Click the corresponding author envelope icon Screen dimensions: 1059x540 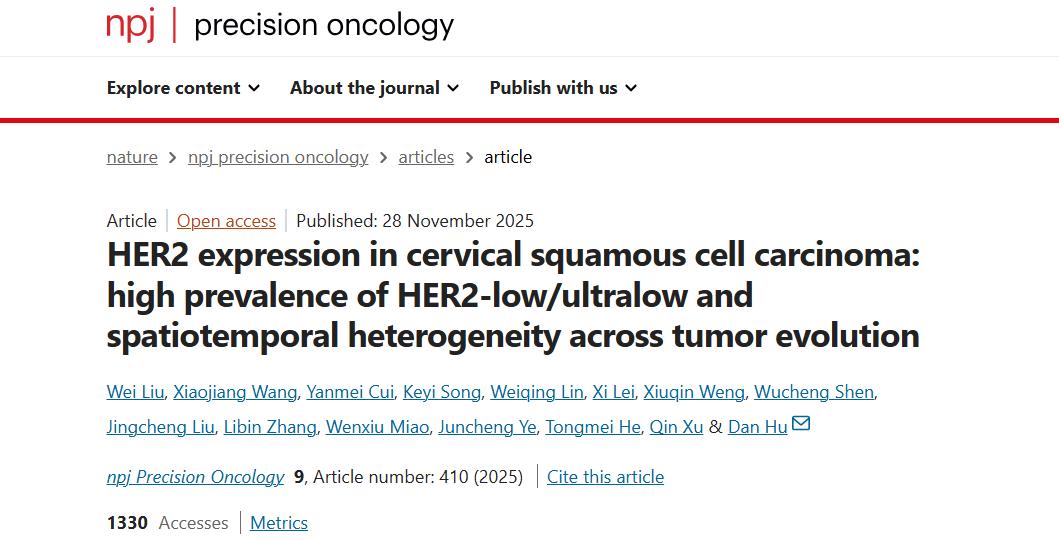click(800, 424)
